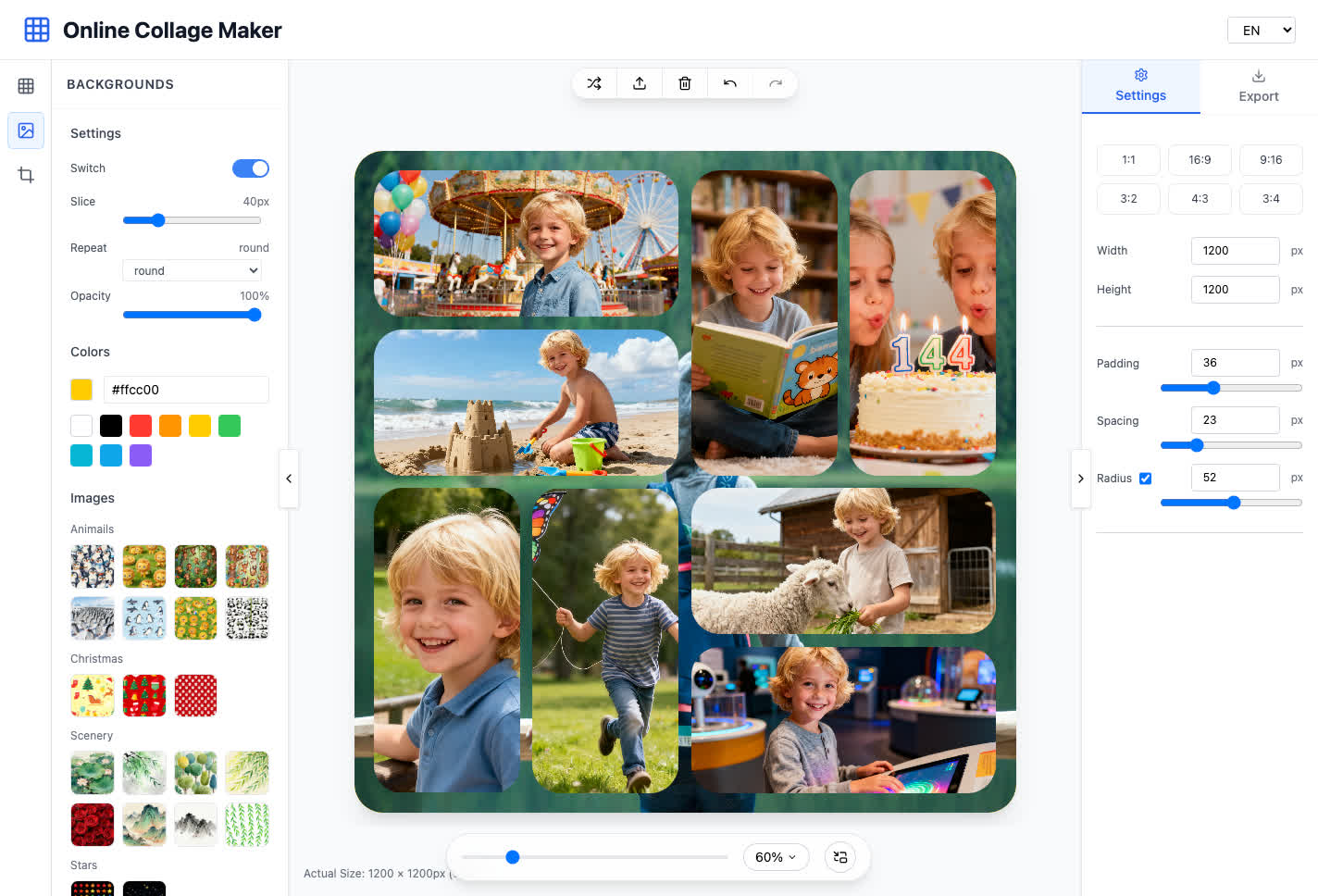The image size is (1318, 896).
Task: Open the Repeat 'round' dropdown
Action: pyautogui.click(x=193, y=270)
